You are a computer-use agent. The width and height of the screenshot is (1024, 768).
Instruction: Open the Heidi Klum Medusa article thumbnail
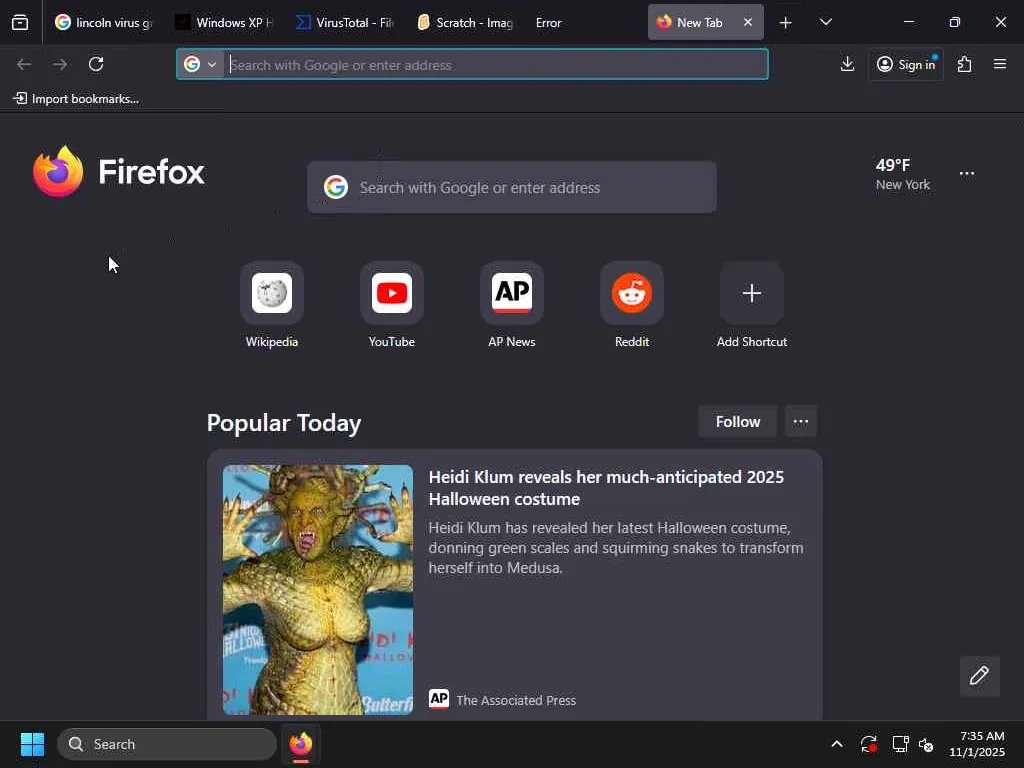tap(318, 590)
